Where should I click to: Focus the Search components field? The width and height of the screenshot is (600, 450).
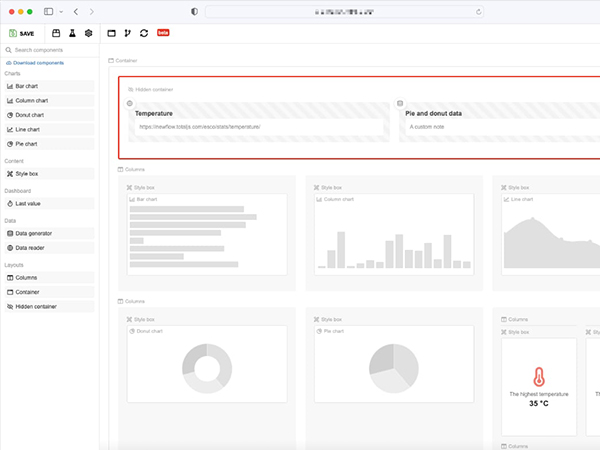tap(50, 50)
